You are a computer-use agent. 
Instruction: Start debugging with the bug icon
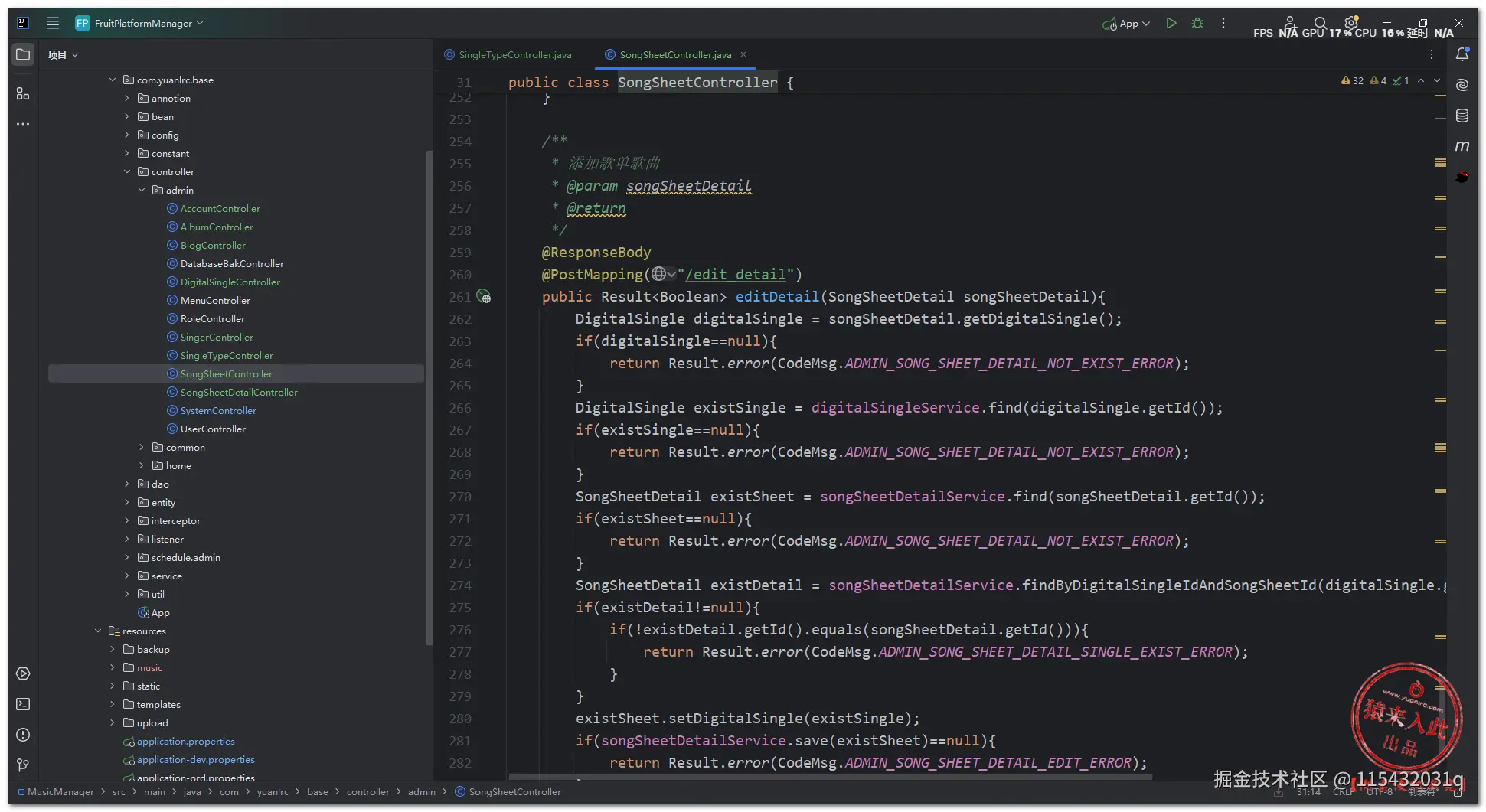1197,24
